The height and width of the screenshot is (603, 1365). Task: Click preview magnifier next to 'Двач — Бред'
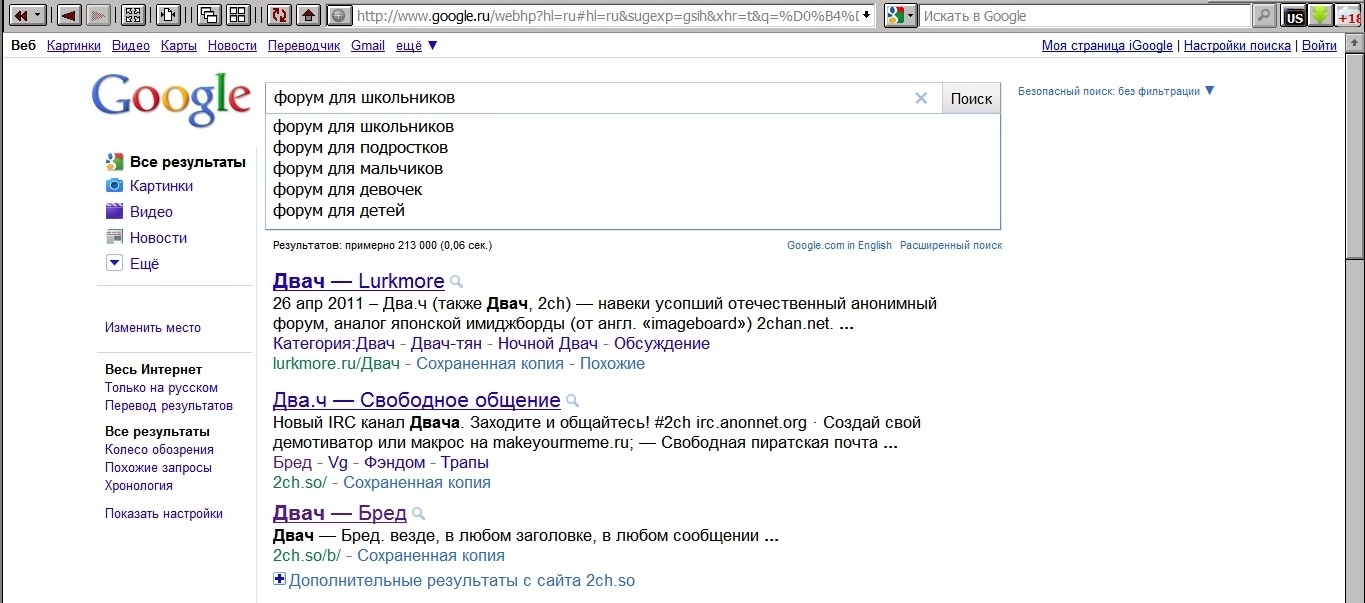(419, 514)
